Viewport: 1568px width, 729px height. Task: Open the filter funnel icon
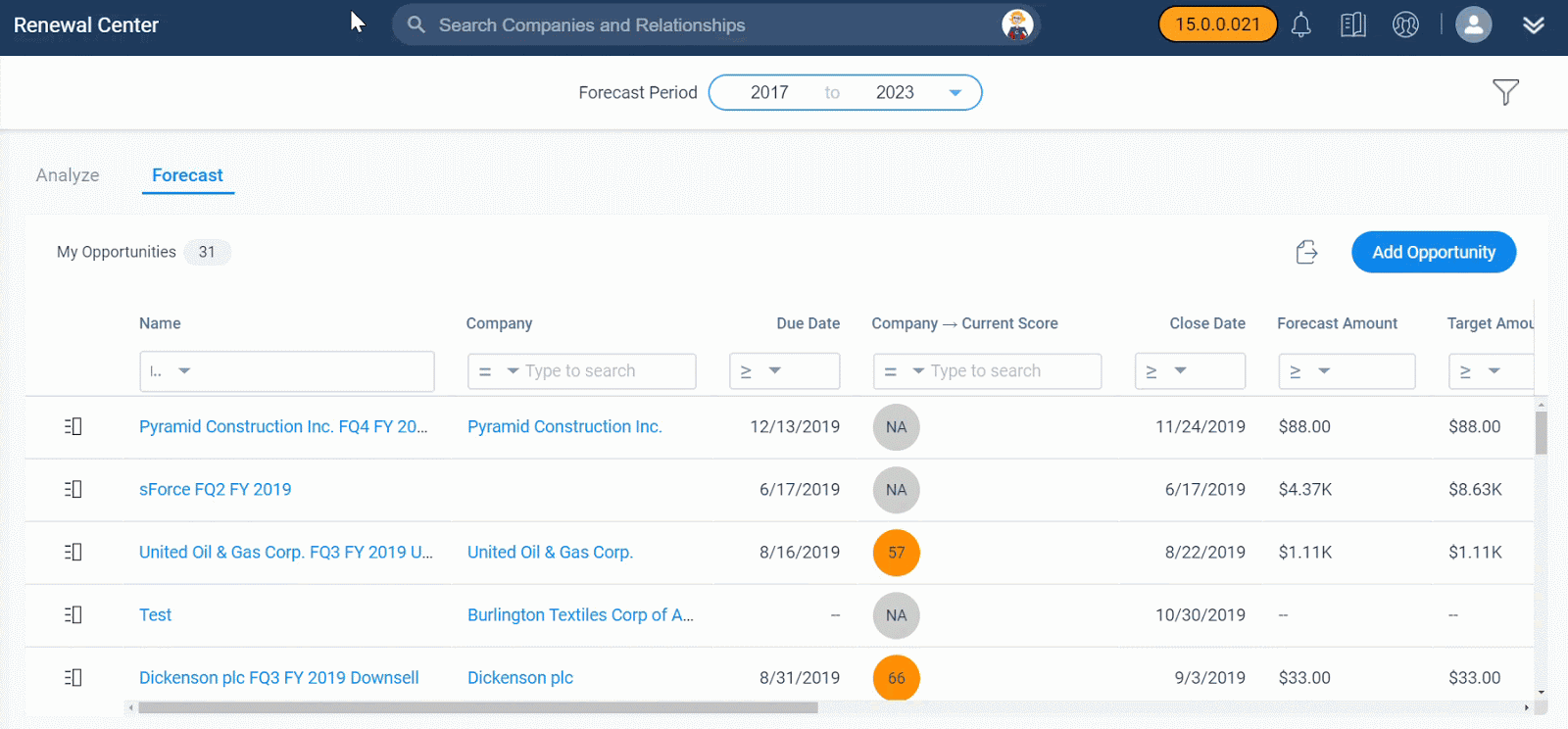point(1505,92)
